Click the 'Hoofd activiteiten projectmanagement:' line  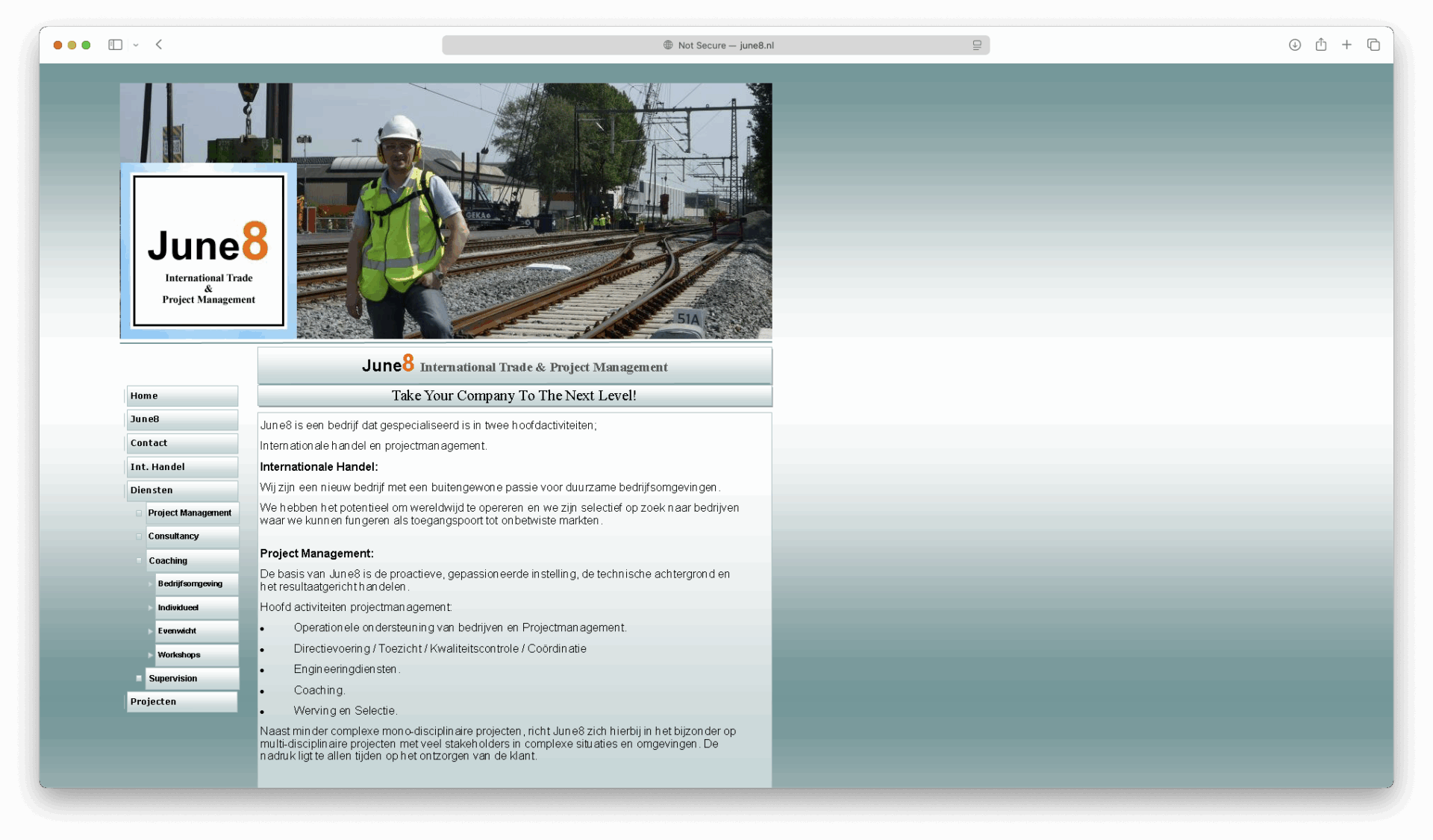coord(356,607)
